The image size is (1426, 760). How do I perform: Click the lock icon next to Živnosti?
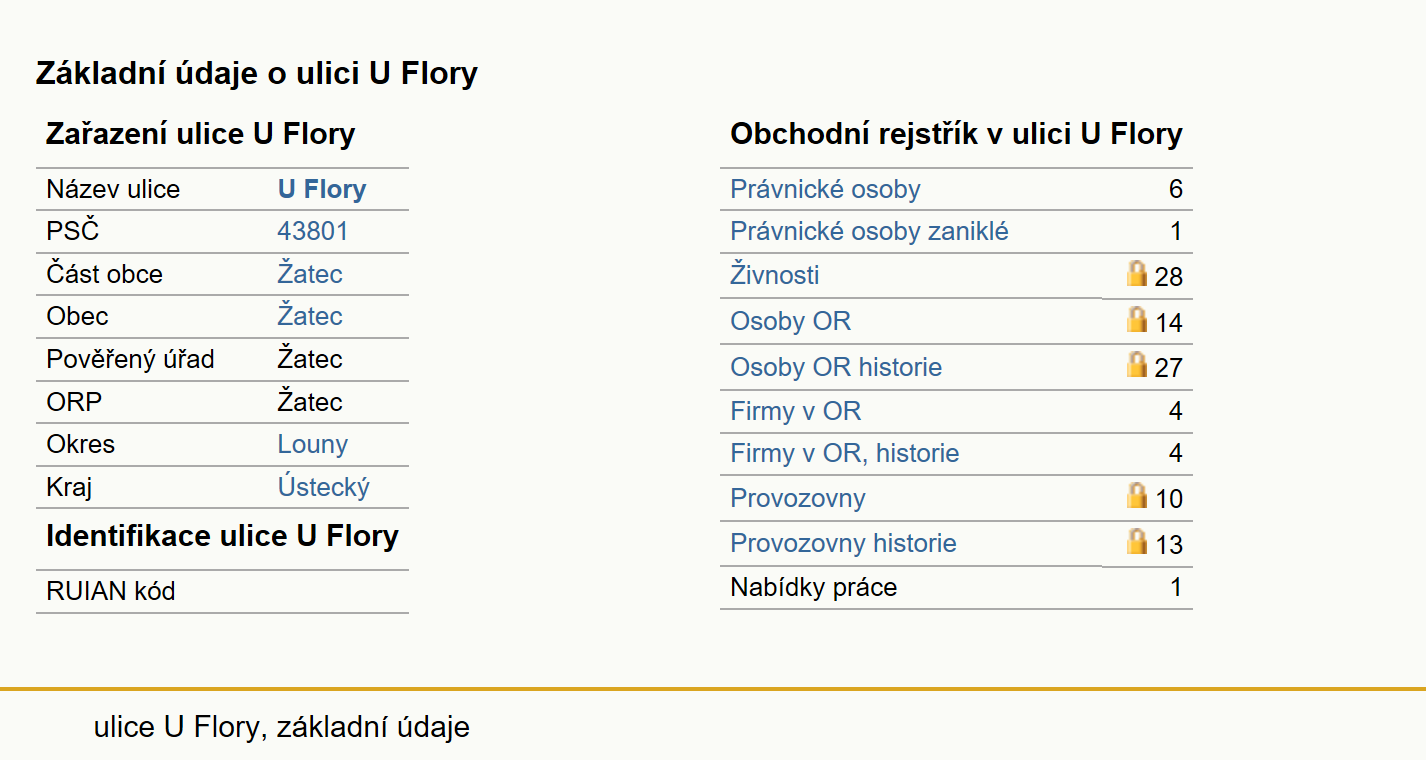point(1136,273)
